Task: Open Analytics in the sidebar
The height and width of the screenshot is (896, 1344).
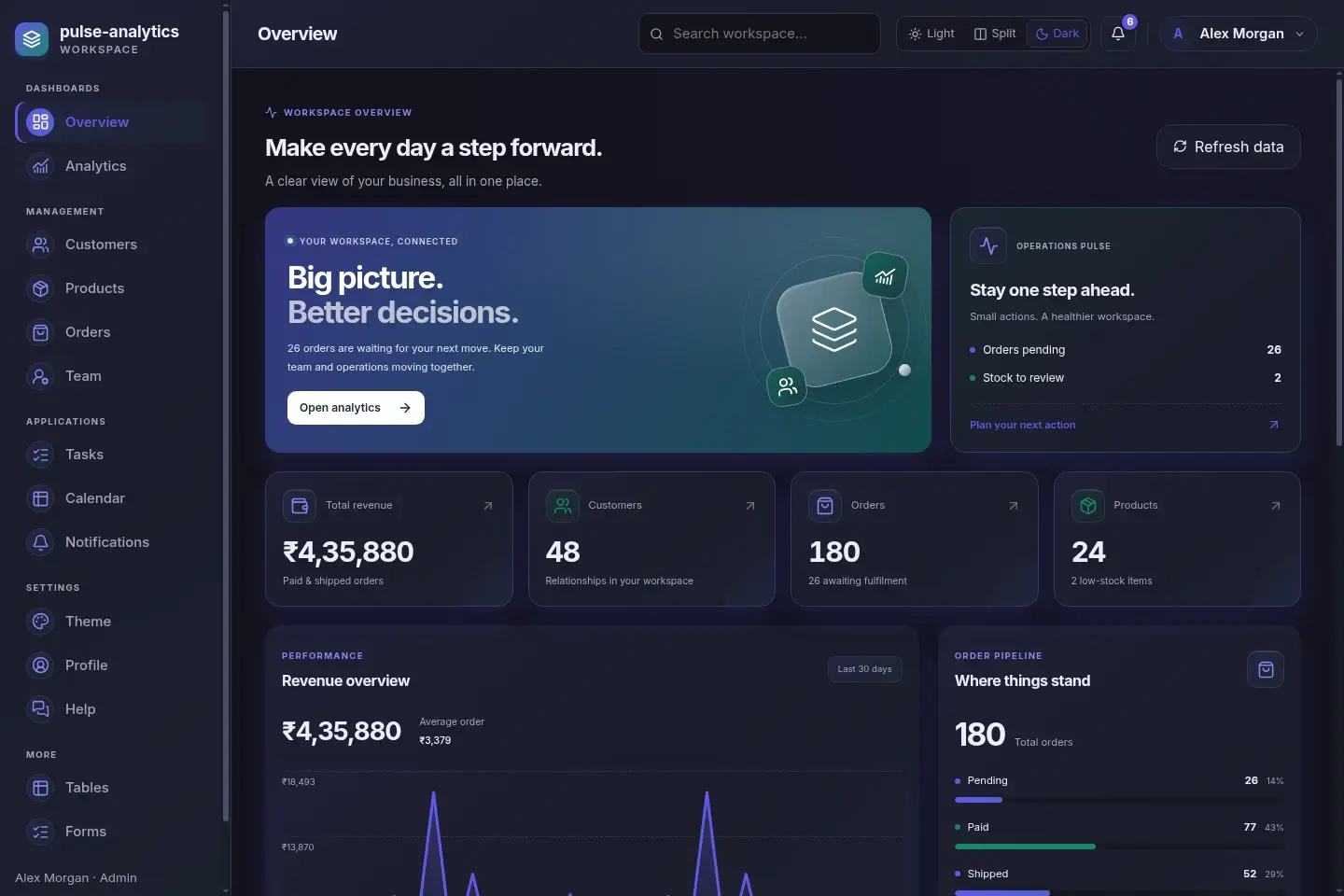Action: pyautogui.click(x=111, y=166)
